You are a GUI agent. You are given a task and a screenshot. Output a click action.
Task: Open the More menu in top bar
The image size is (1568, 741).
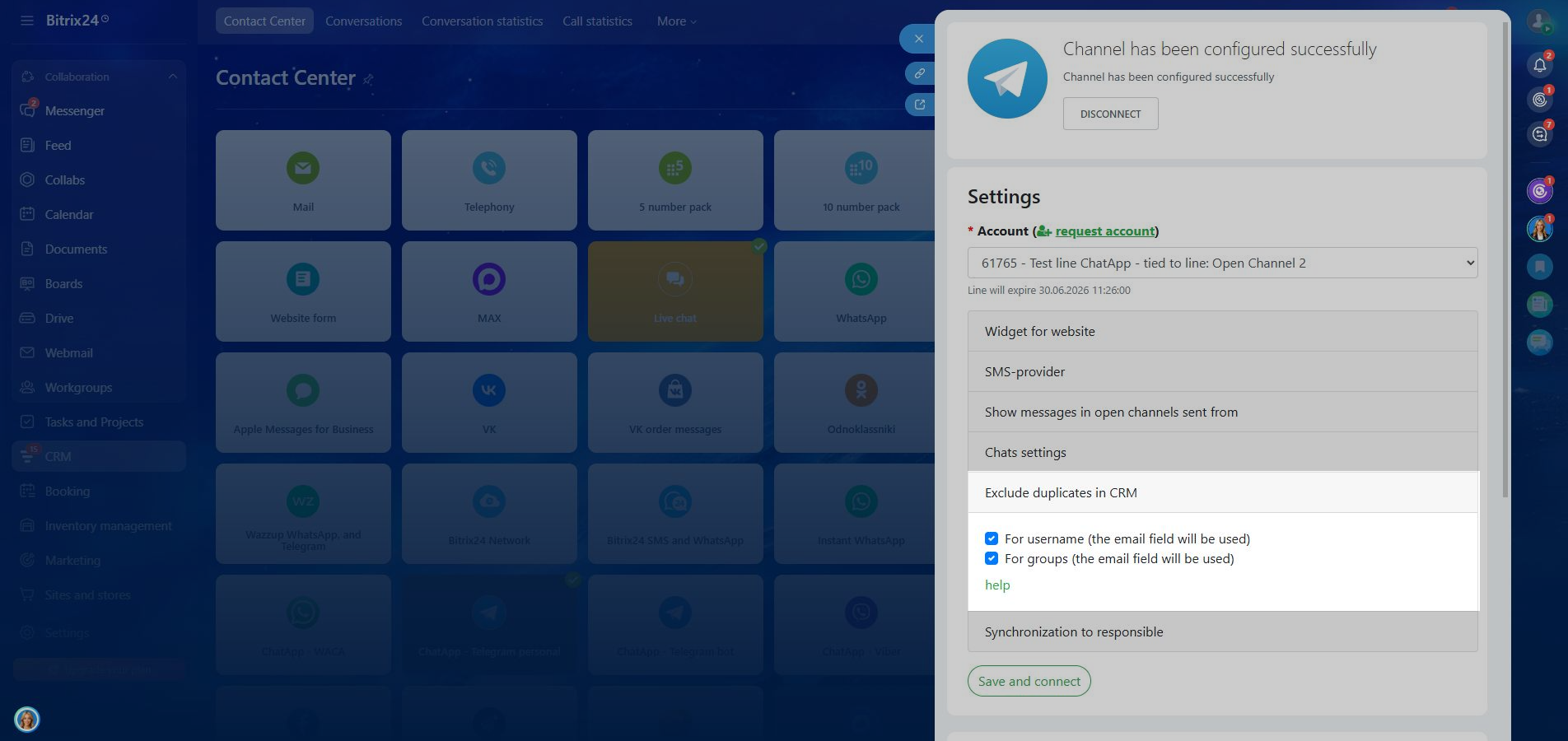coord(676,21)
